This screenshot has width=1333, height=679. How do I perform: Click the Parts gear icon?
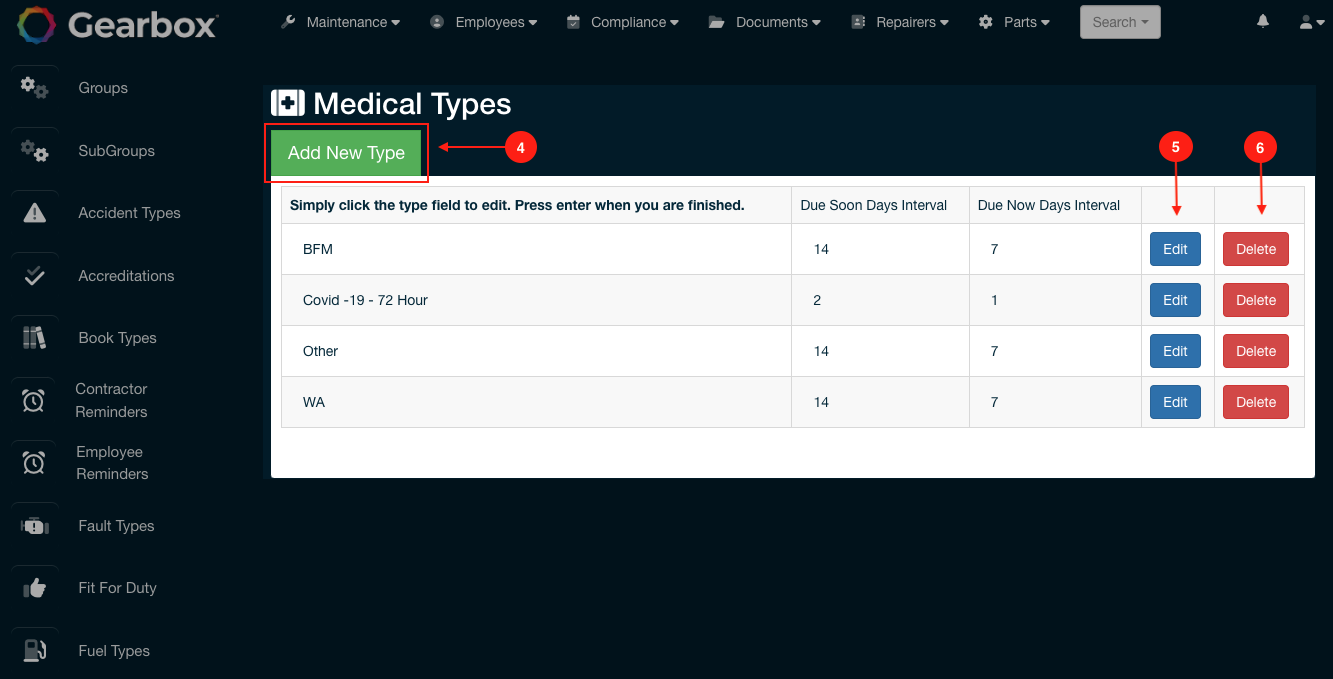coord(986,22)
